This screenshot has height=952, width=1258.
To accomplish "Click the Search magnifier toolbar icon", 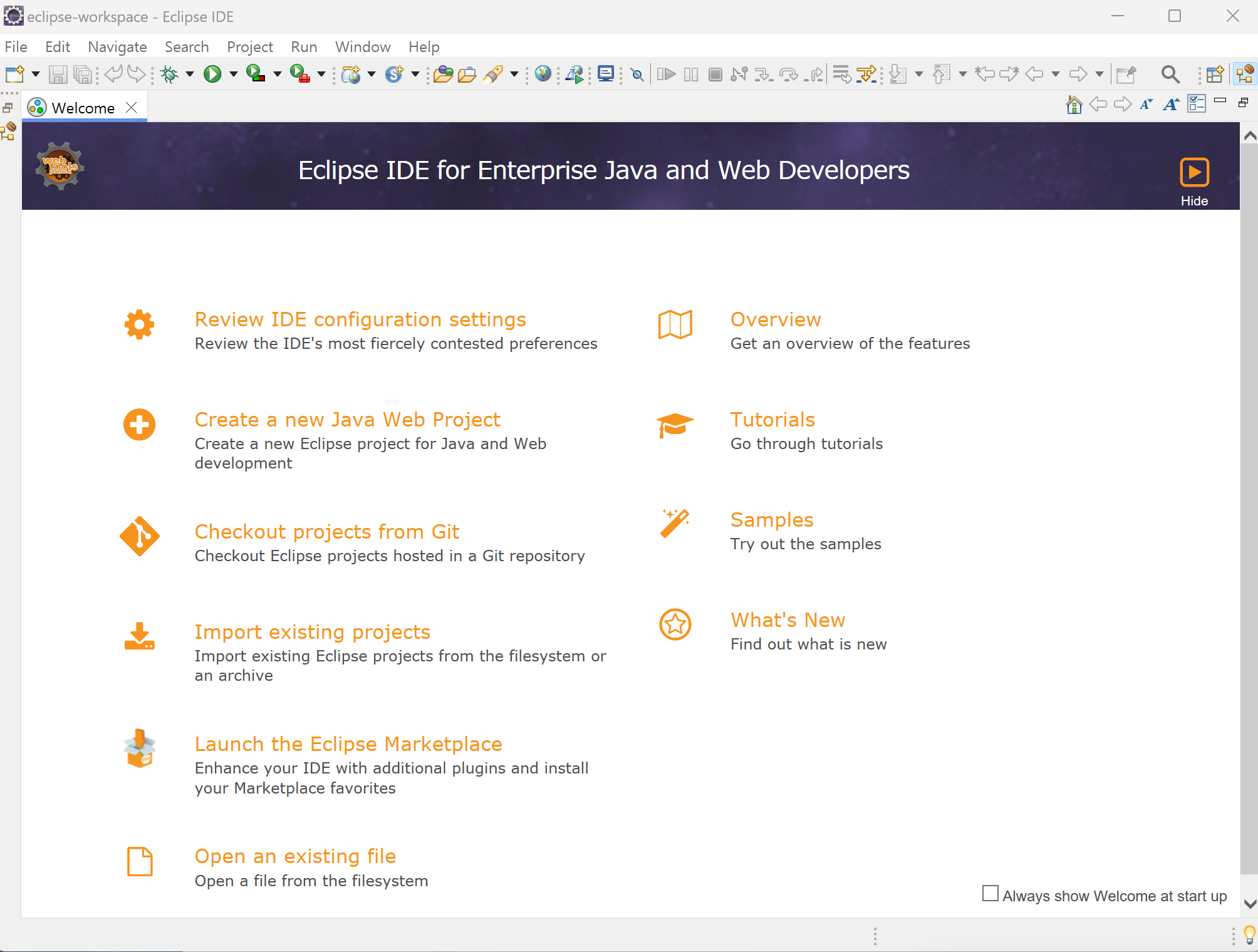I will click(1170, 75).
